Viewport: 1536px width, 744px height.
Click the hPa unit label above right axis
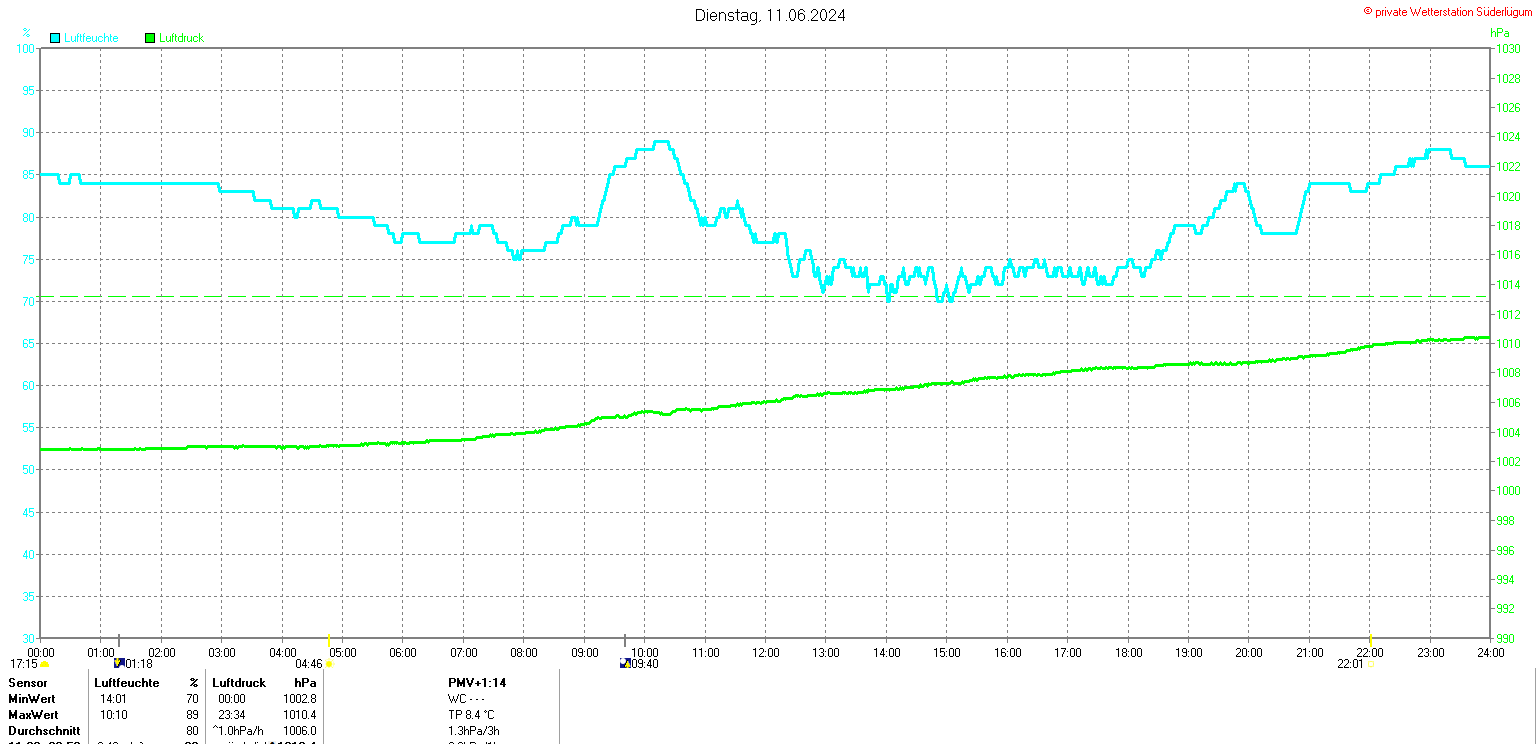[1500, 33]
